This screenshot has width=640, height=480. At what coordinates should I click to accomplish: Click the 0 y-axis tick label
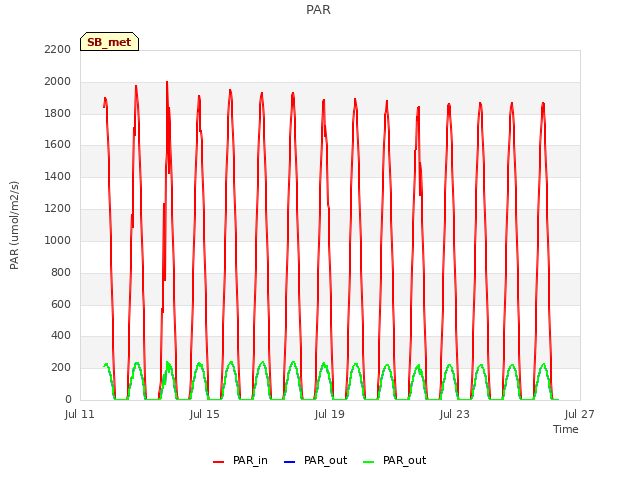68,399
